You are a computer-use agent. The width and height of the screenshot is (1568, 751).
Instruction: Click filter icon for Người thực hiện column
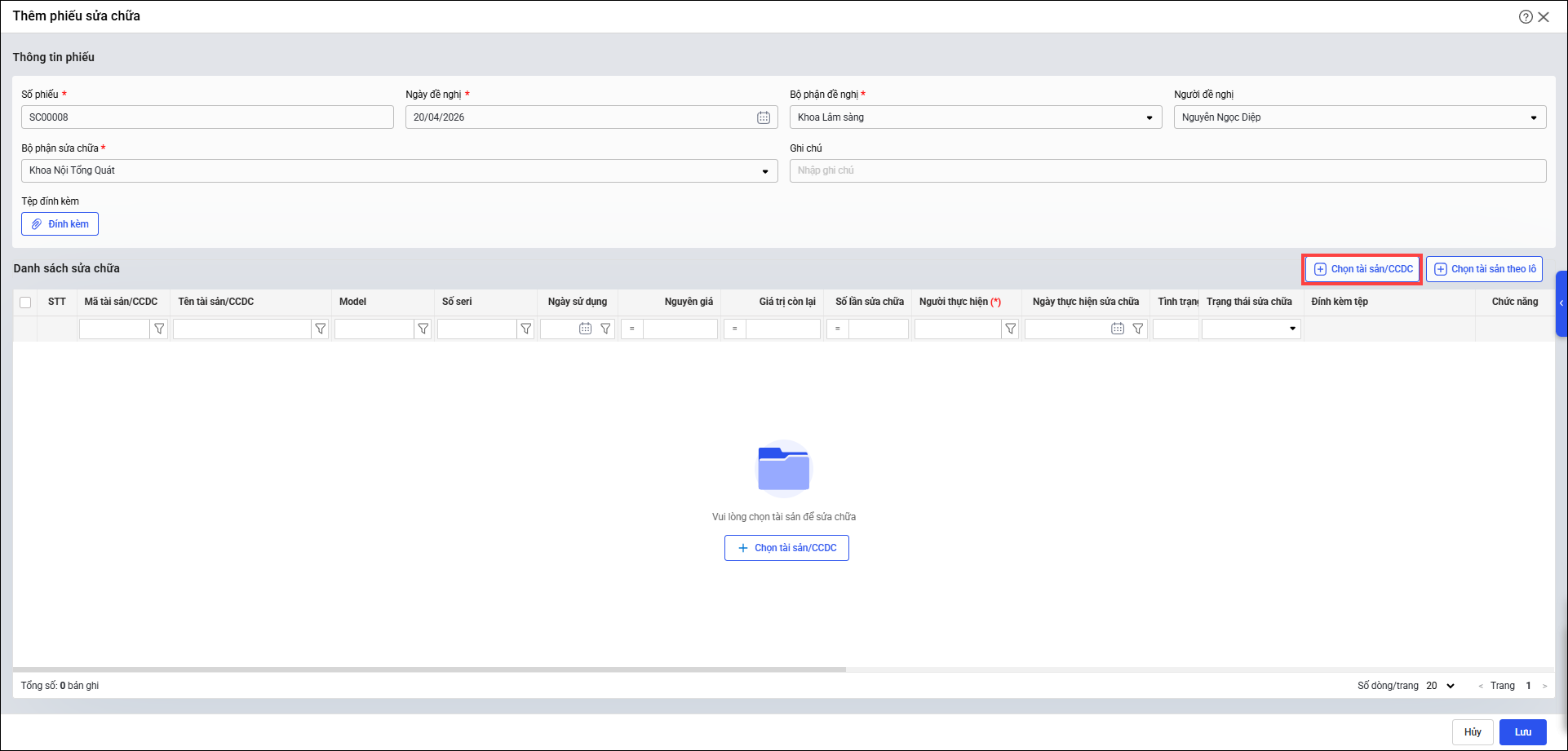pos(1010,329)
